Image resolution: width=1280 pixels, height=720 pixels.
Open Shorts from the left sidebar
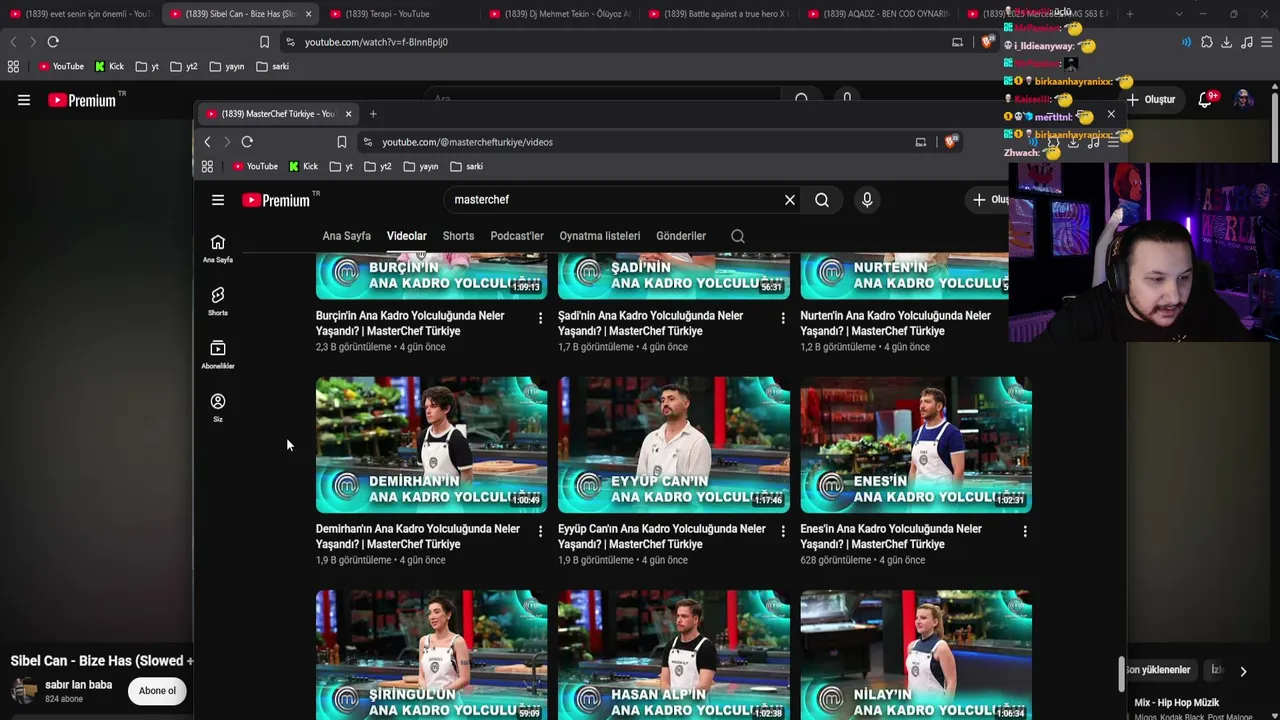218,302
